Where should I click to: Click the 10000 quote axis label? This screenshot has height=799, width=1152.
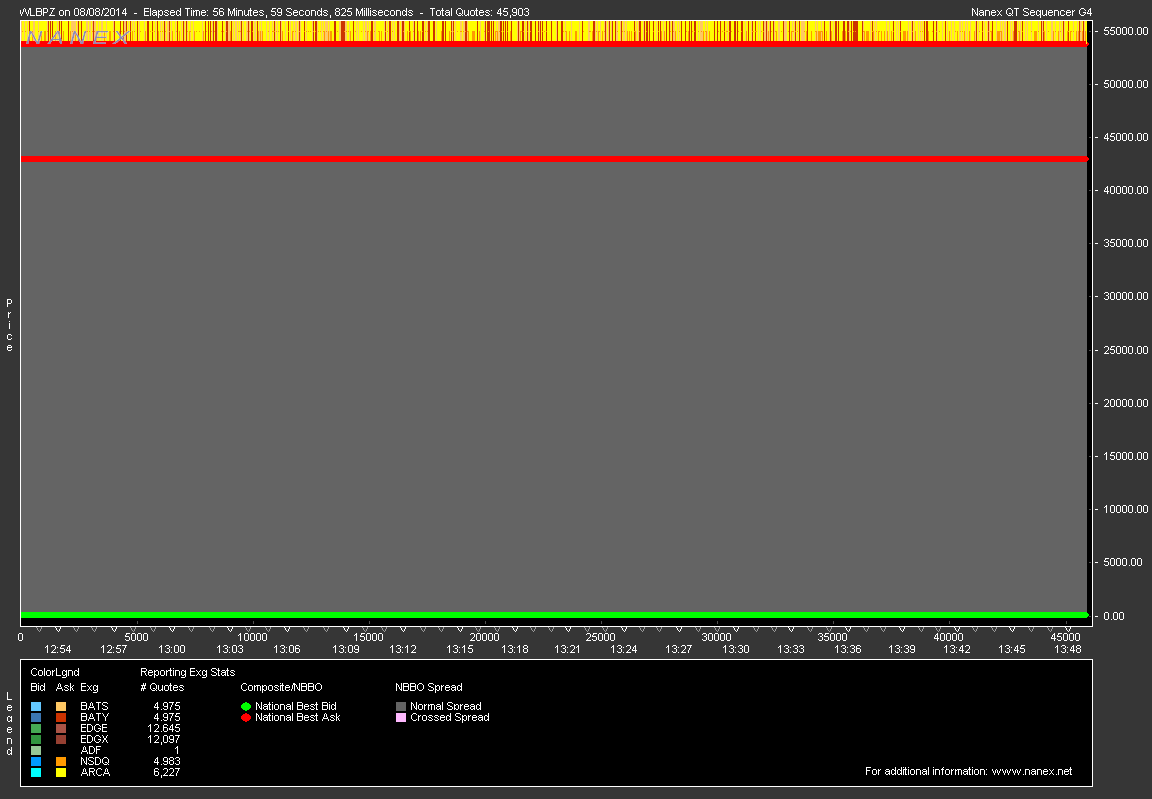tap(252, 637)
